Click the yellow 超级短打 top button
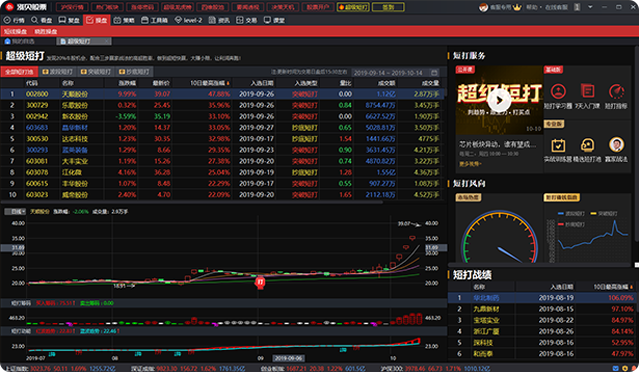Screen dimensions: 639x372 click(x=353, y=7)
